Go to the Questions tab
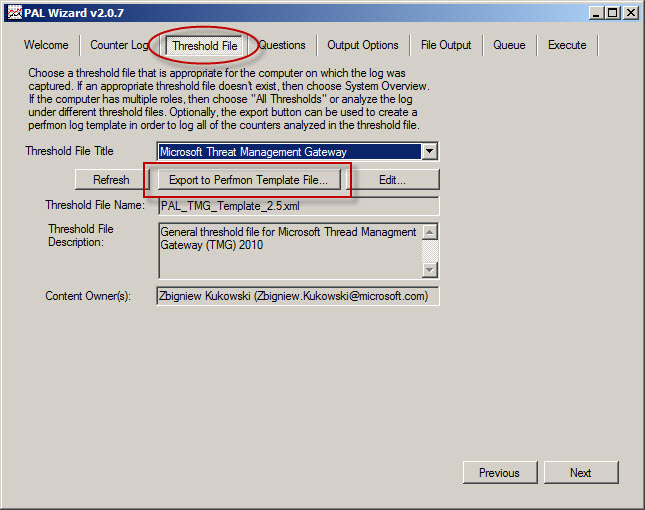This screenshot has height=510, width=645. [283, 45]
